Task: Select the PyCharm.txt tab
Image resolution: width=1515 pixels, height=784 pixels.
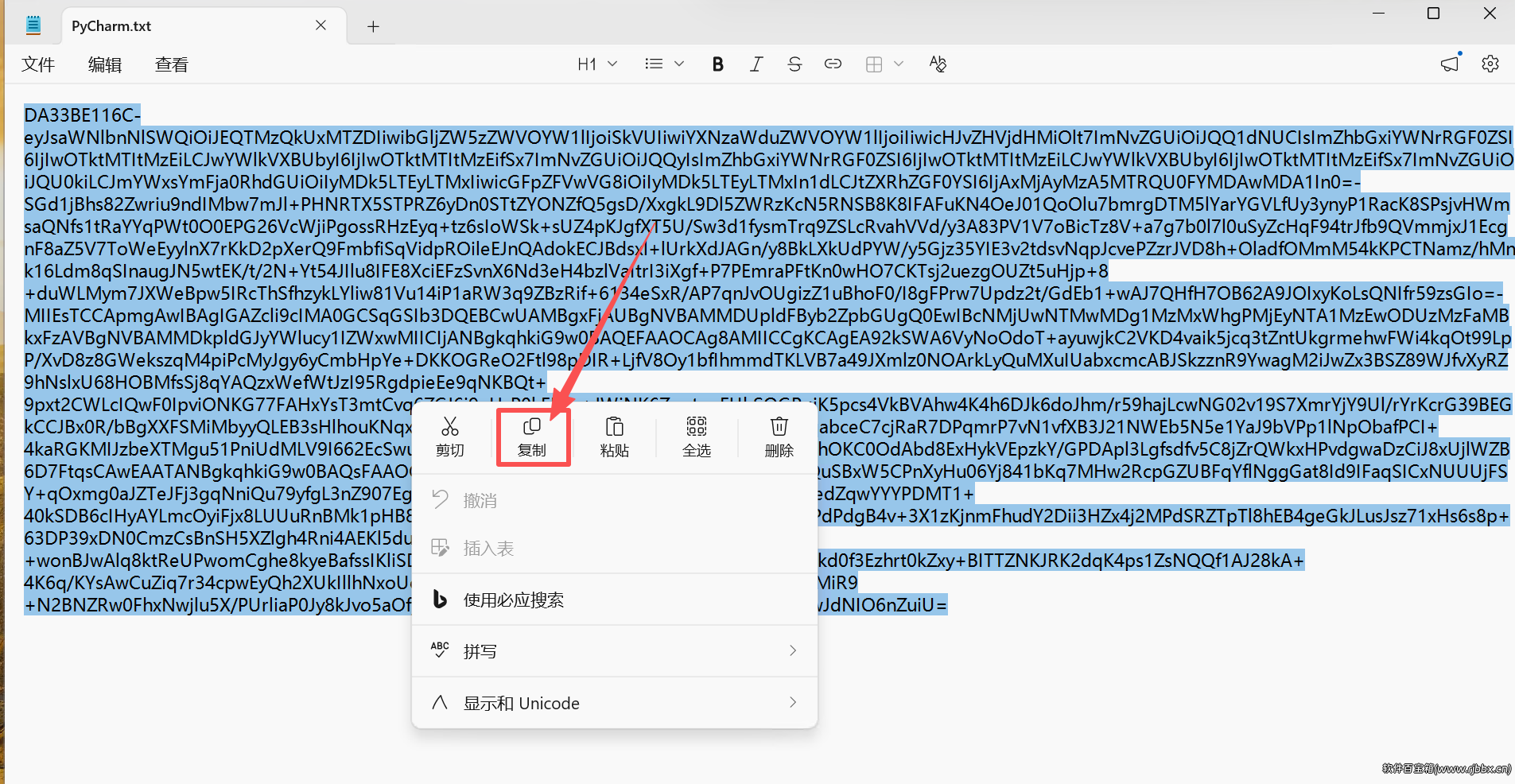Action: (204, 25)
